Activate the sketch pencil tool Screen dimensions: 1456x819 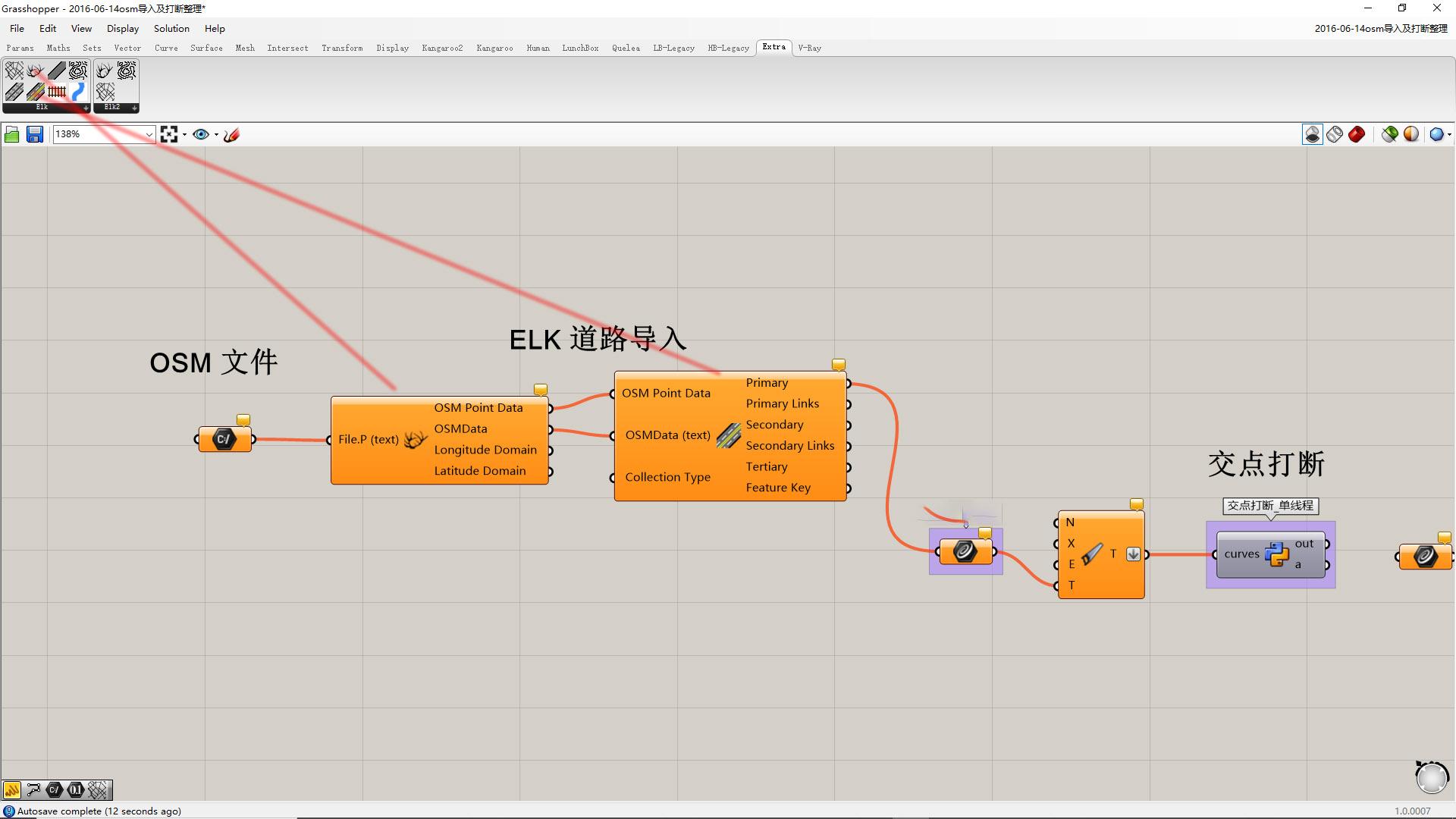click(x=232, y=134)
